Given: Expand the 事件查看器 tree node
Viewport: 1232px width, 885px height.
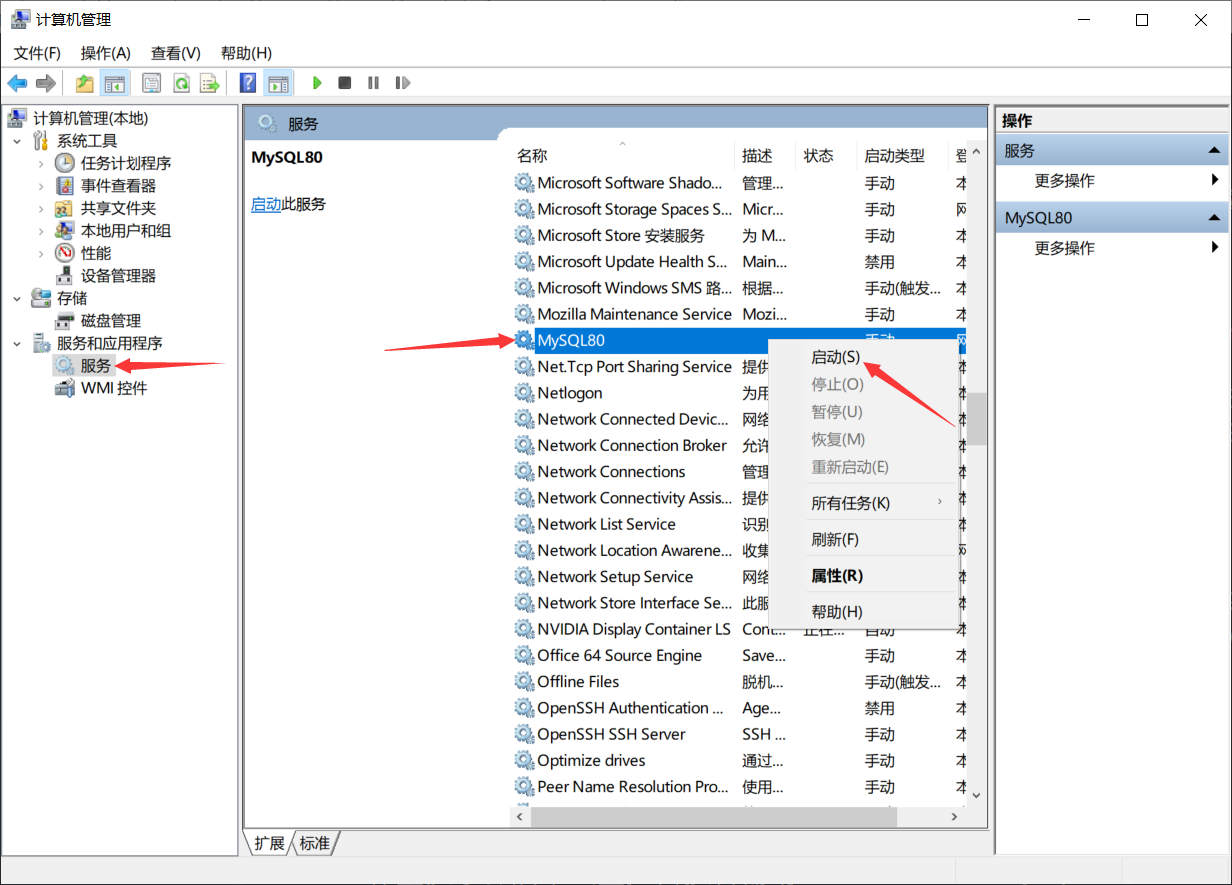Looking at the screenshot, I should pyautogui.click(x=41, y=186).
